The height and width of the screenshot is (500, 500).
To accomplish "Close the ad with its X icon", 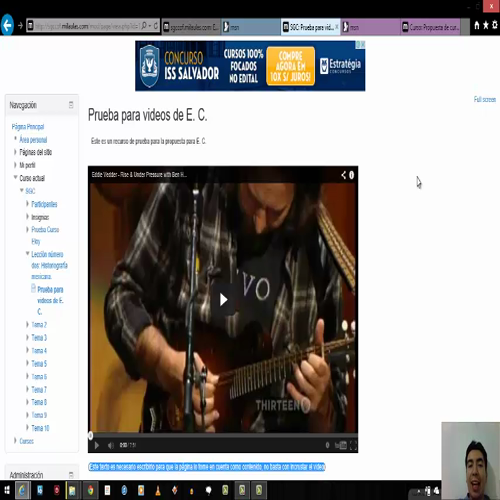I will [x=363, y=44].
